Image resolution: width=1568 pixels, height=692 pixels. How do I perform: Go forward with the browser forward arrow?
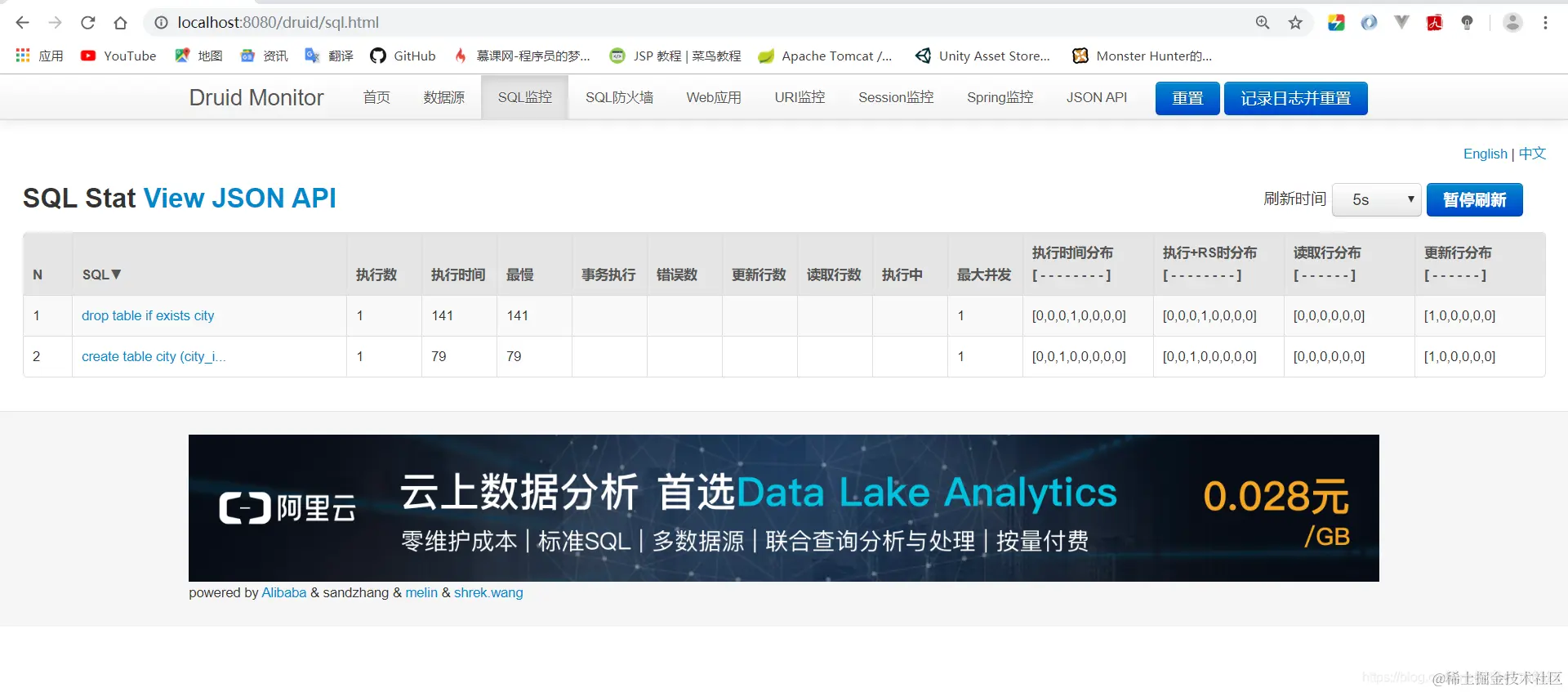[55, 23]
